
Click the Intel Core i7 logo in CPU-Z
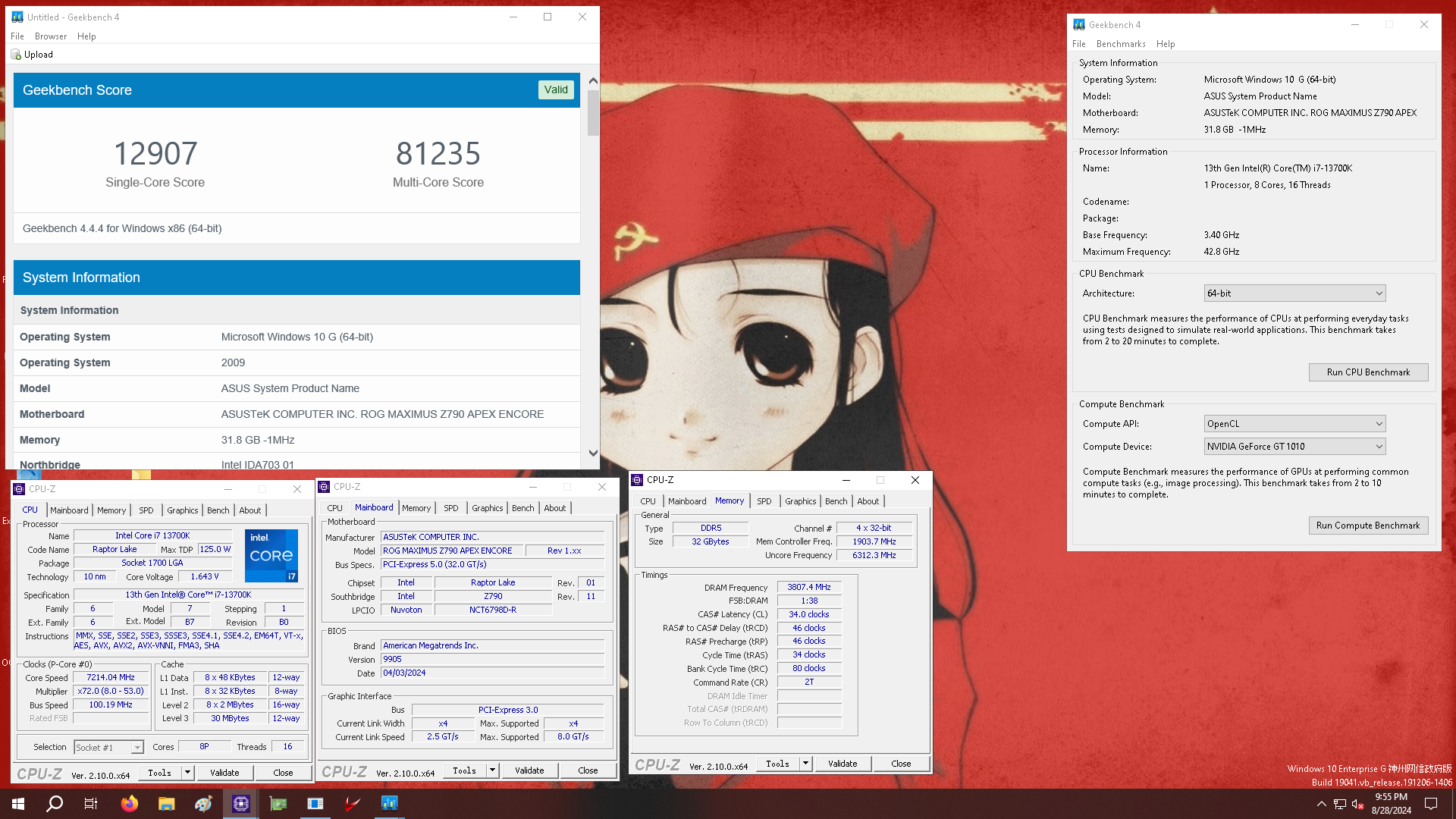pyautogui.click(x=271, y=556)
